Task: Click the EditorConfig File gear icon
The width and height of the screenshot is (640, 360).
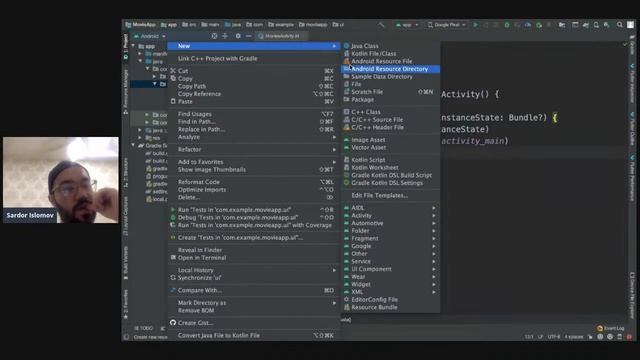Action: click(x=347, y=300)
